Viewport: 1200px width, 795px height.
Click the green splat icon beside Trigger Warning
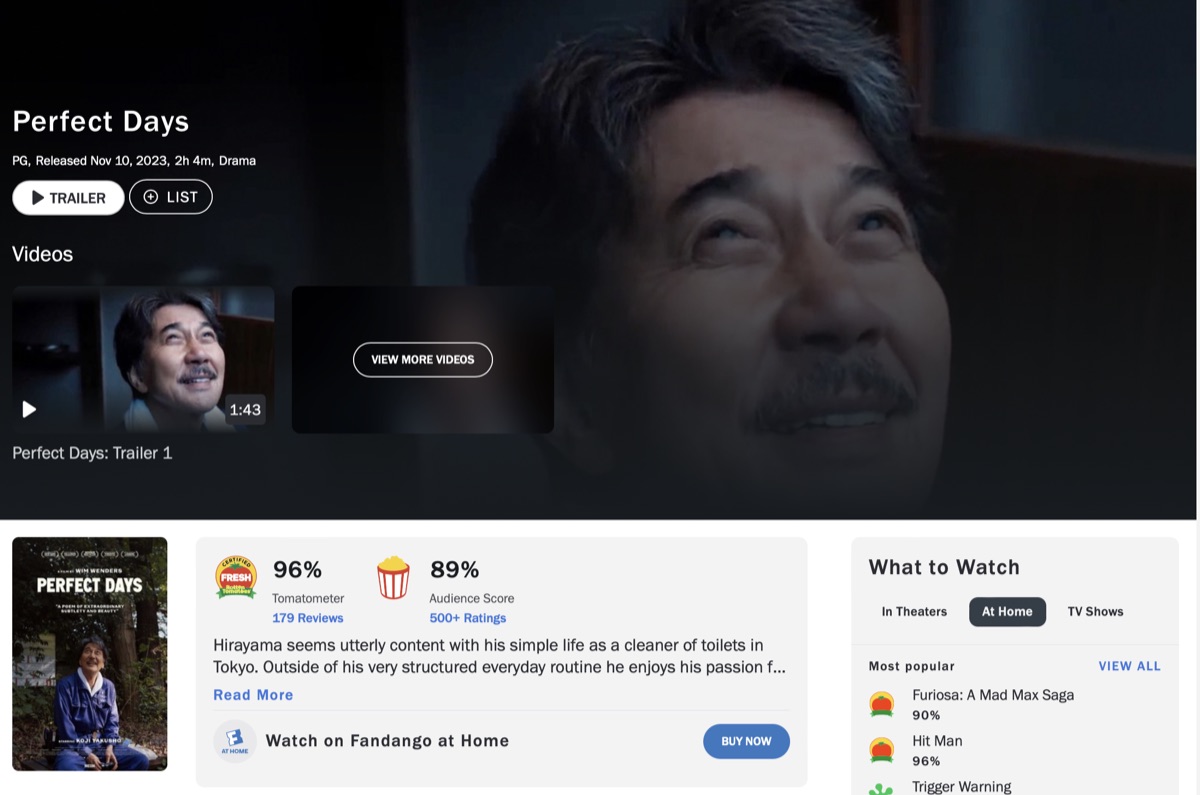[x=881, y=788]
